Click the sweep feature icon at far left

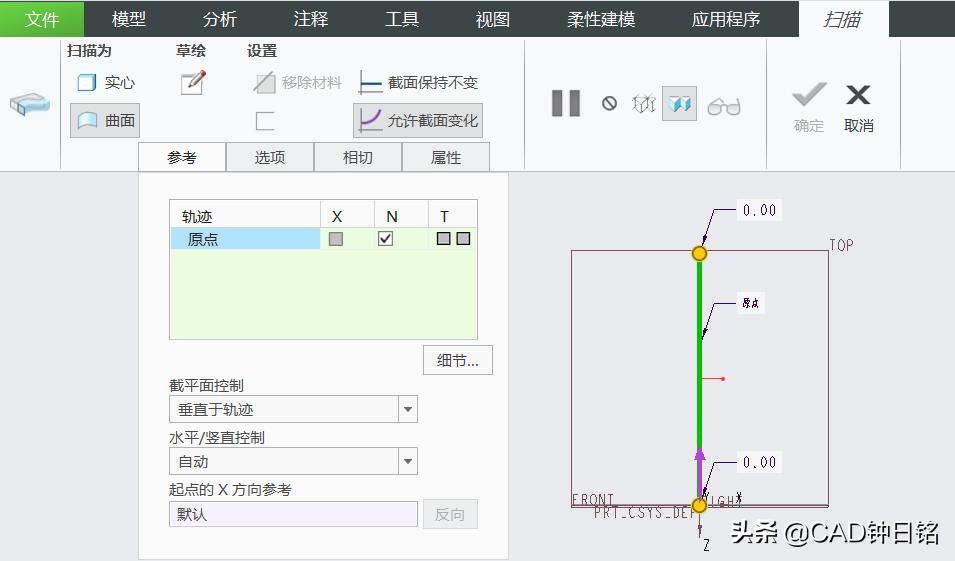(x=29, y=104)
